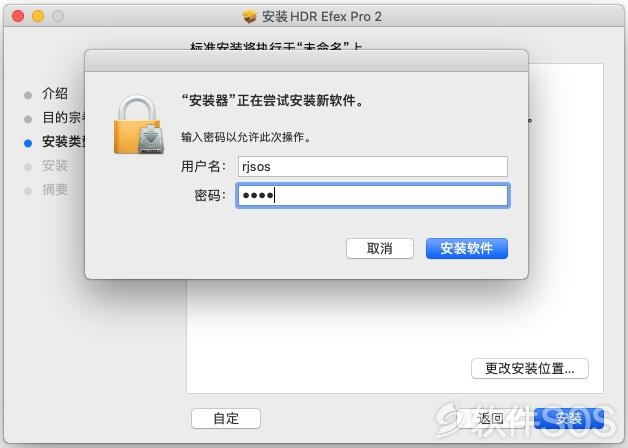This screenshot has height=448, width=628.
Task: Click the grey bullet beside 介绍
Action: (x=28, y=95)
